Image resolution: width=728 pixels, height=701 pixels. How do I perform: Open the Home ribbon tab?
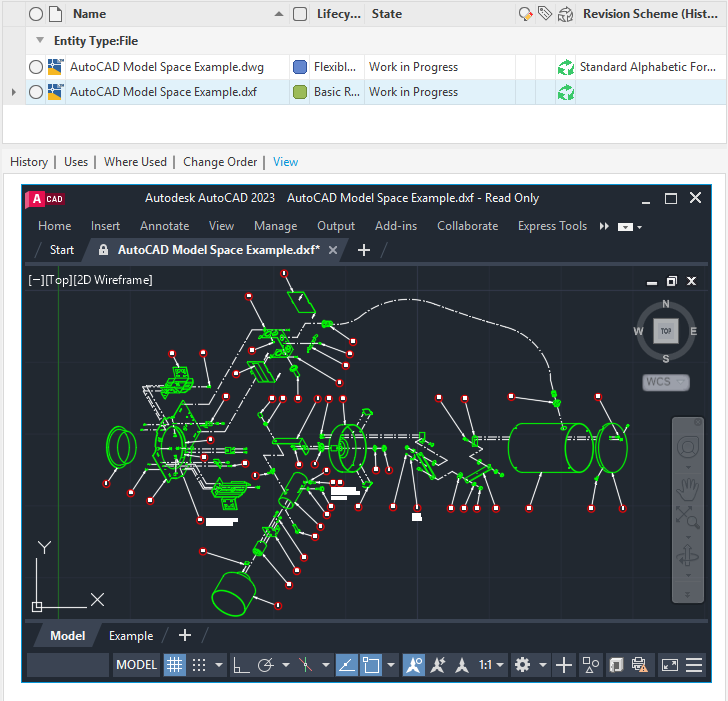[55, 226]
